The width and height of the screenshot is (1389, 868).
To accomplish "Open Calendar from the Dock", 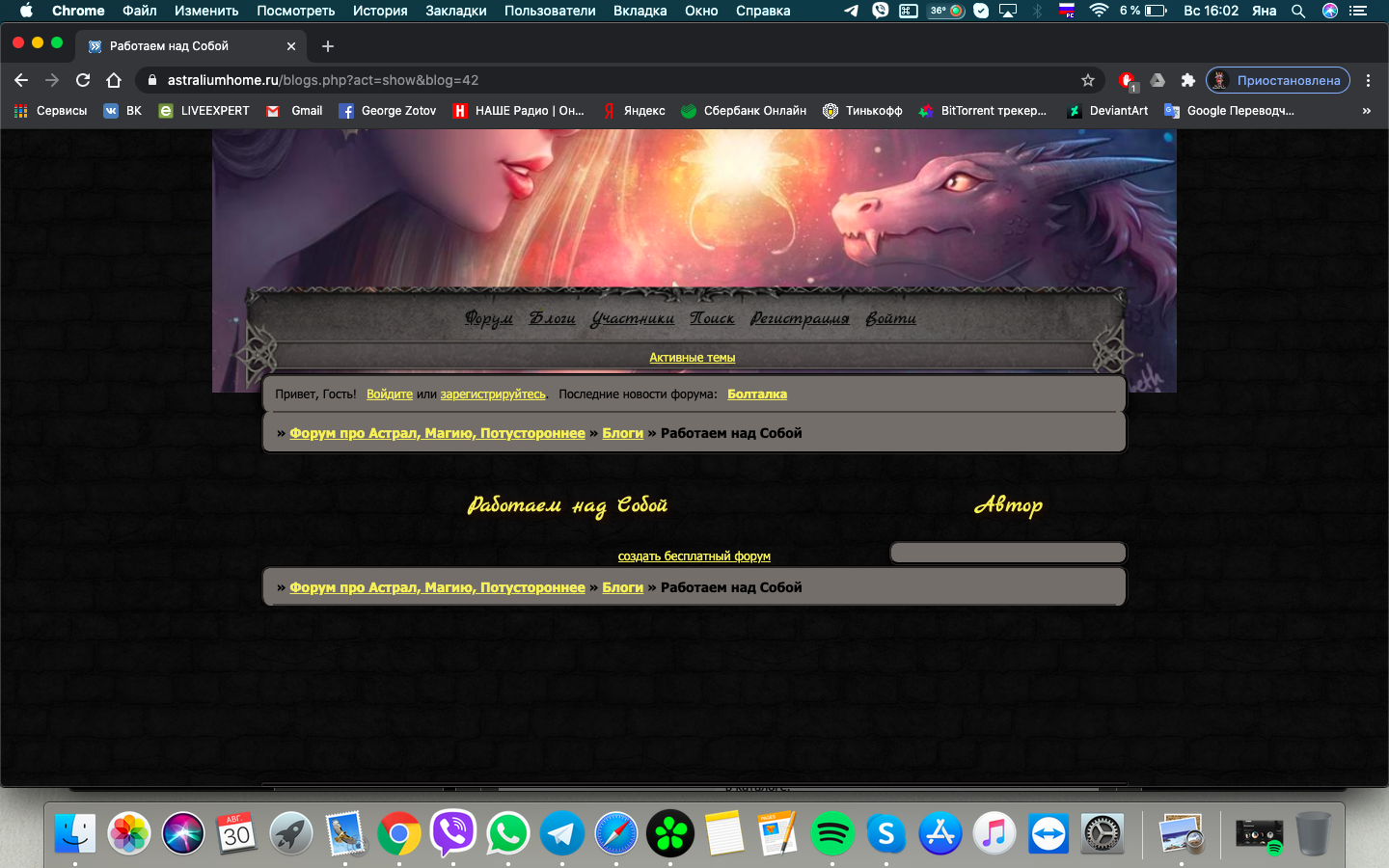I will (237, 834).
